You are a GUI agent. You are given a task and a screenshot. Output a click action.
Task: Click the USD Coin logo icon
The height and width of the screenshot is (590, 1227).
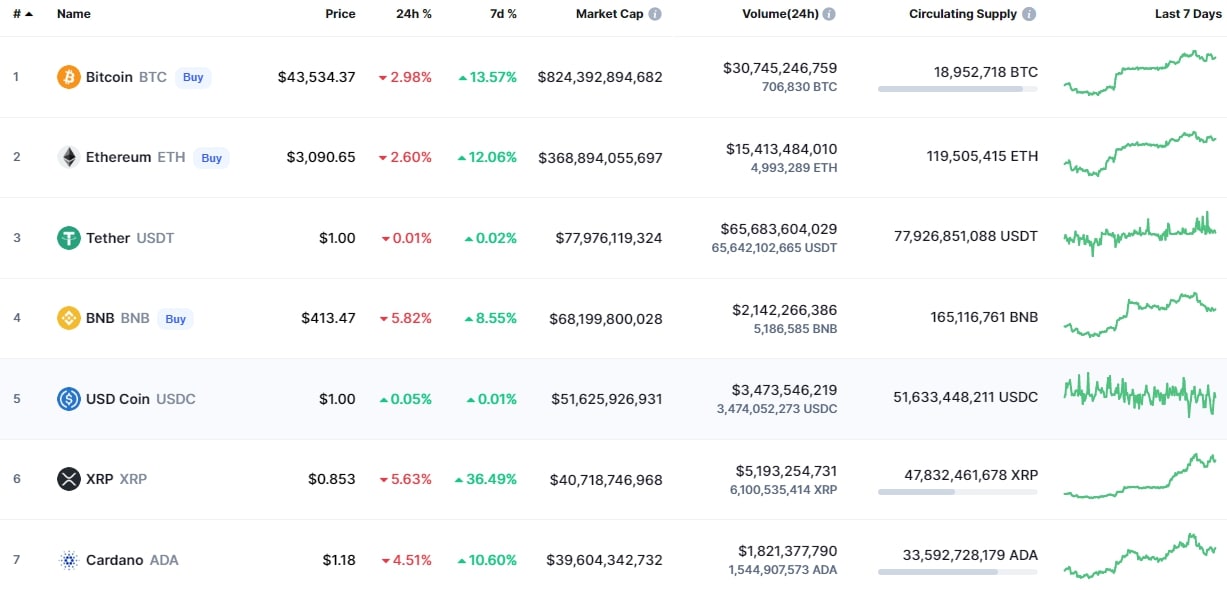[69, 399]
